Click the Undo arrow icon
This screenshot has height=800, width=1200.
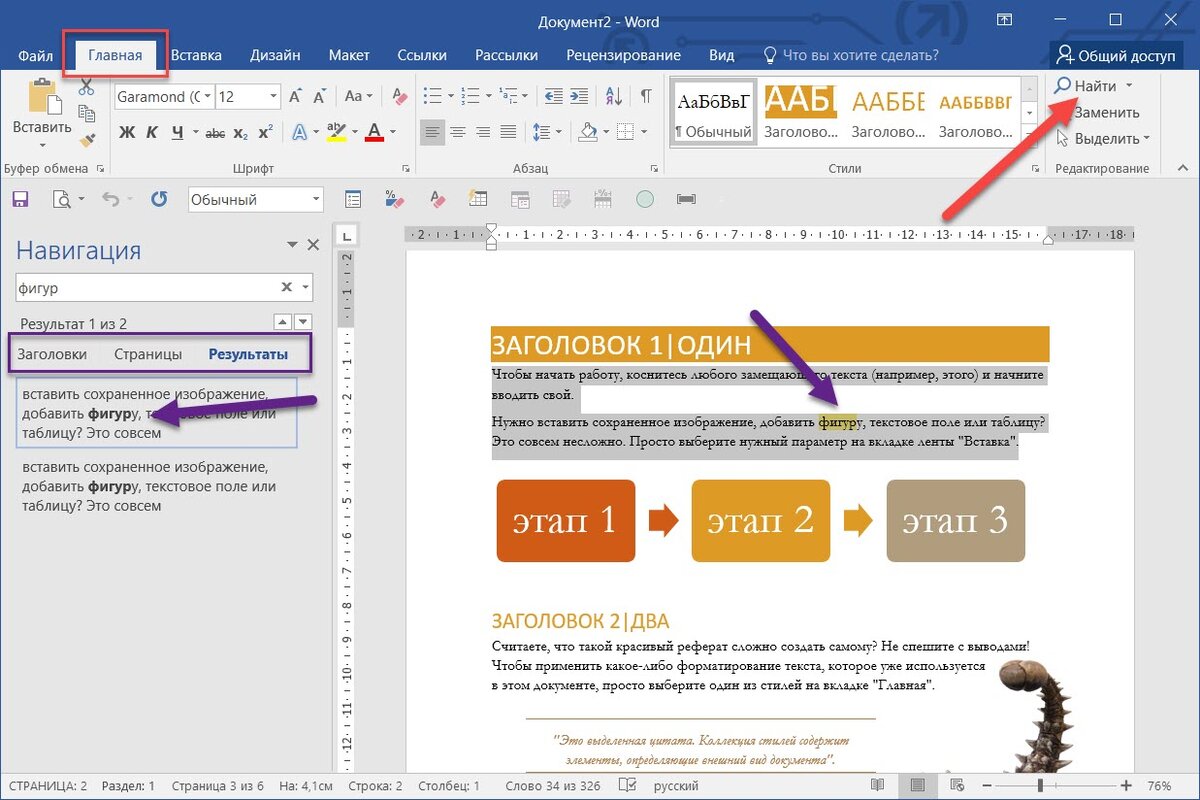tap(110, 199)
